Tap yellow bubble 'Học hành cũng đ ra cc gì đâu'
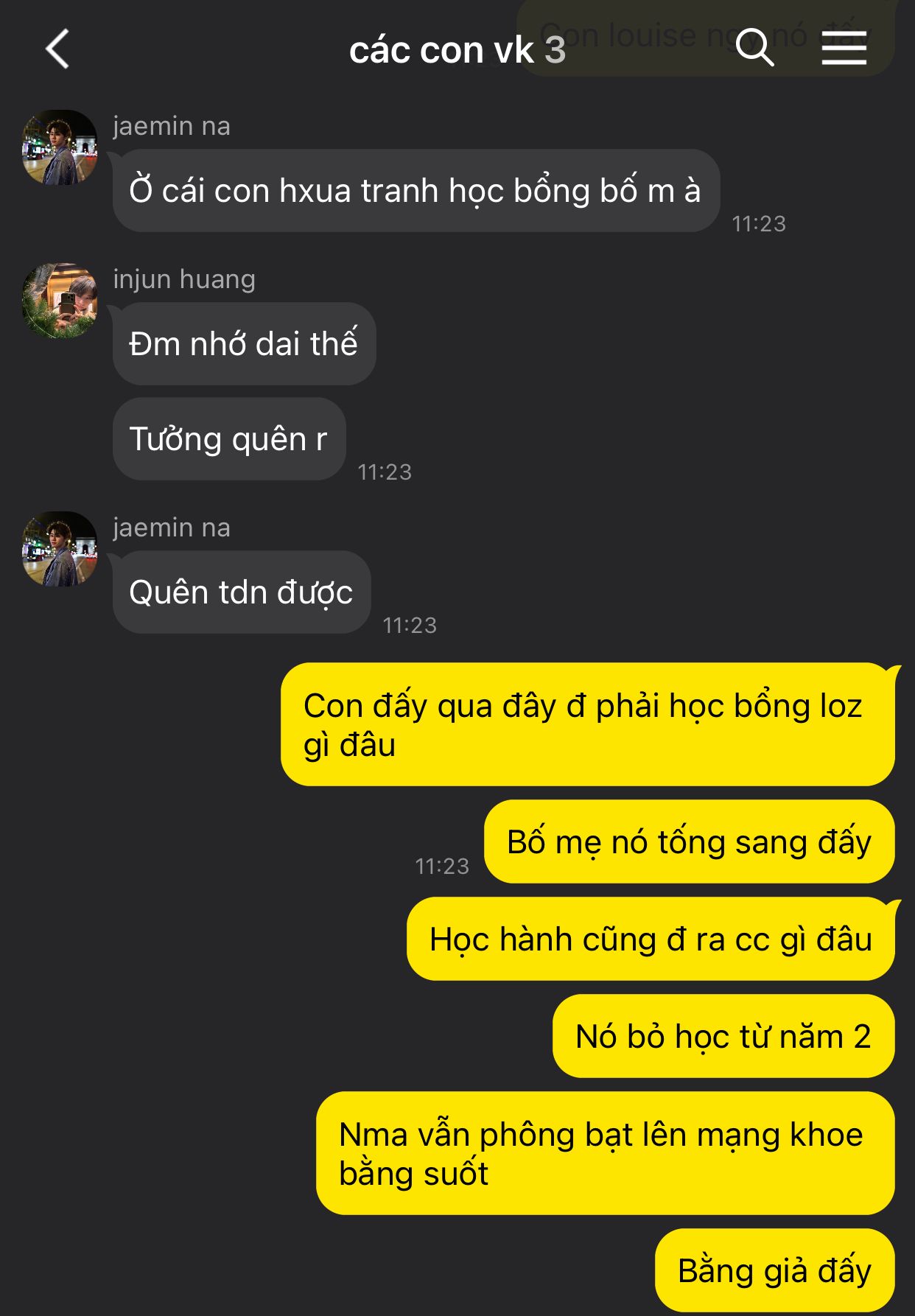The height and width of the screenshot is (1316, 915). point(651,939)
